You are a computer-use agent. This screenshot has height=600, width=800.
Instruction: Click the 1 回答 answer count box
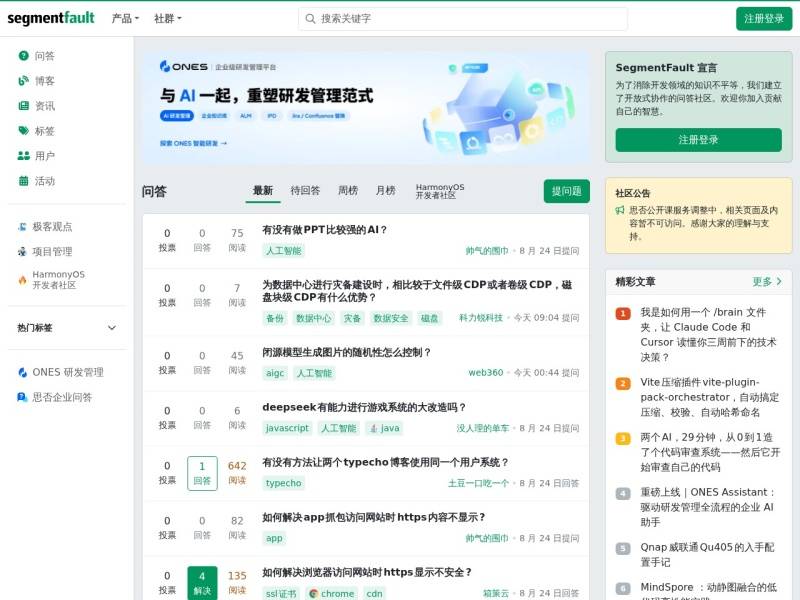(x=202, y=473)
